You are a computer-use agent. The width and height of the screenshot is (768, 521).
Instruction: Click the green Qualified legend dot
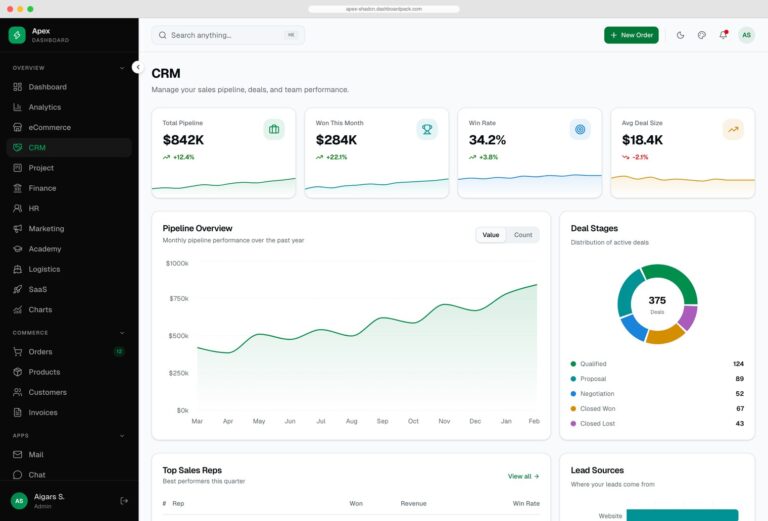(x=573, y=364)
